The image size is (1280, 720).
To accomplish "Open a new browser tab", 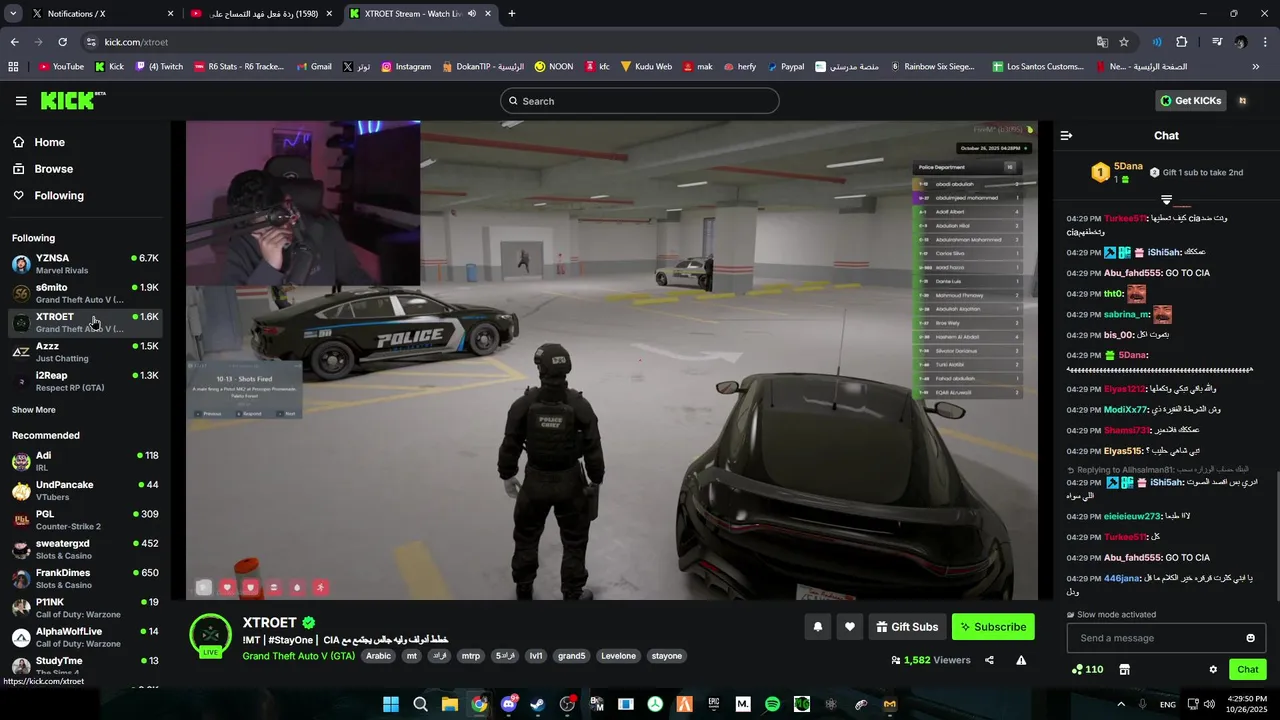I will click(x=512, y=14).
